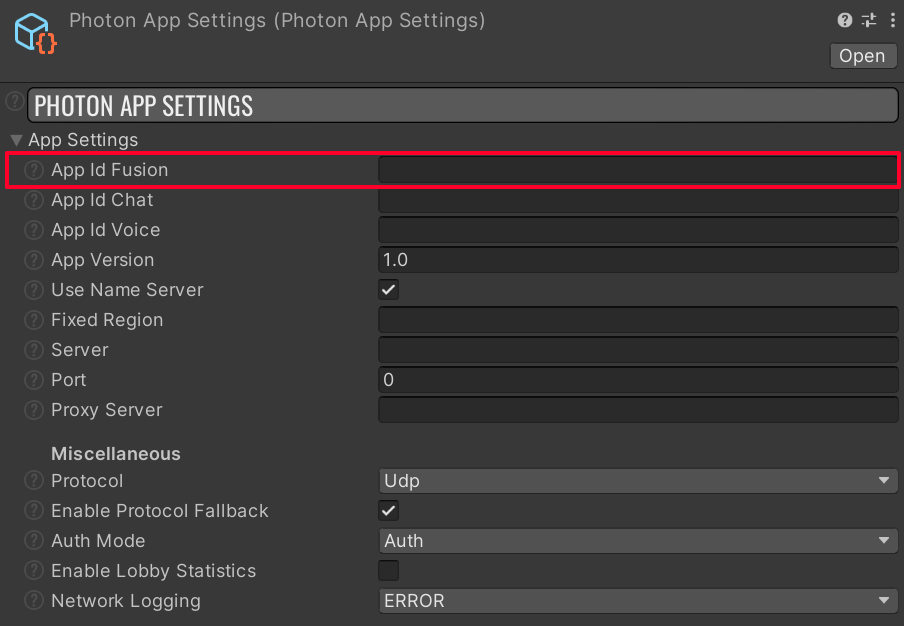
Task: Click the 'Enable Lobby Statistics' label
Action: [153, 571]
